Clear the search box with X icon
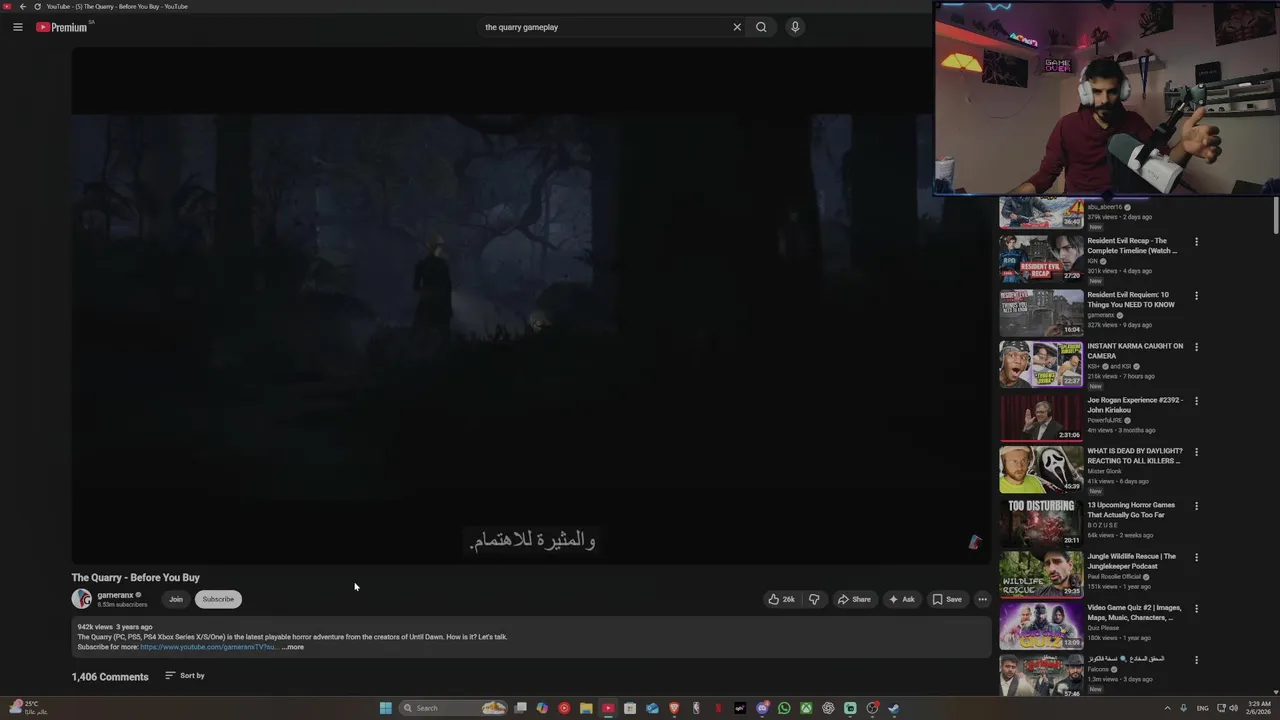 pos(737,27)
